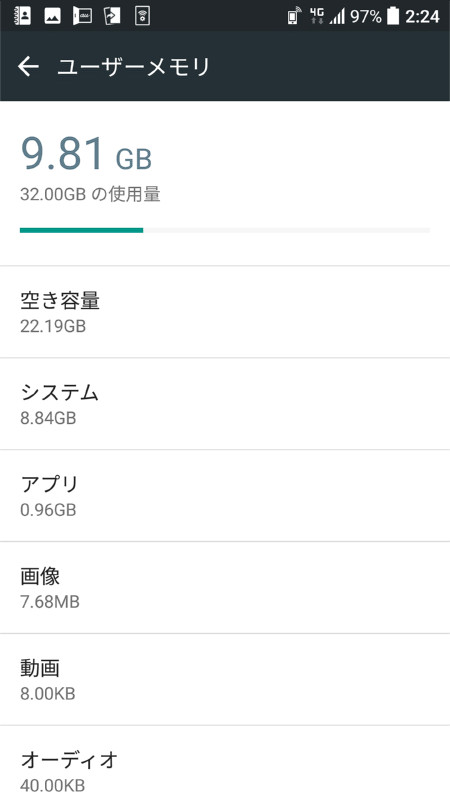450x800 pixels.
Task: Tap the ユーザーメモリ title text
Action: tap(134, 67)
